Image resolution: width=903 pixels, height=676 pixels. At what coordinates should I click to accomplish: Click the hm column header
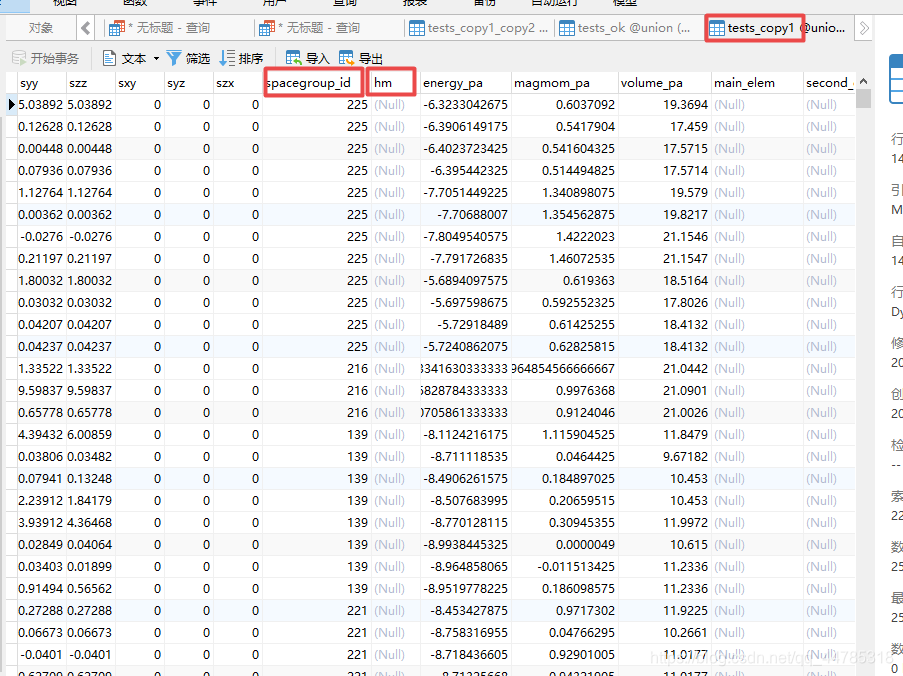396,83
